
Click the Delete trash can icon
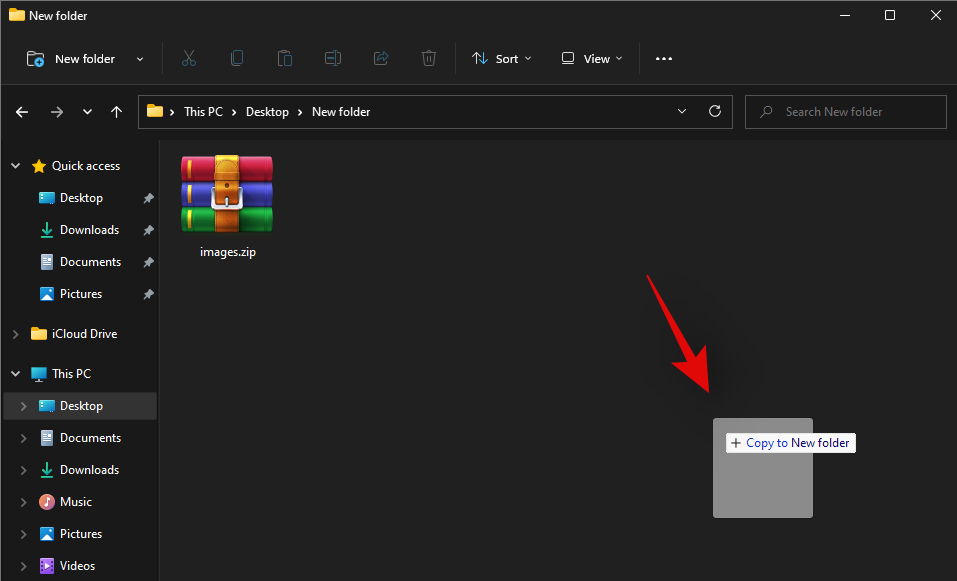429,59
